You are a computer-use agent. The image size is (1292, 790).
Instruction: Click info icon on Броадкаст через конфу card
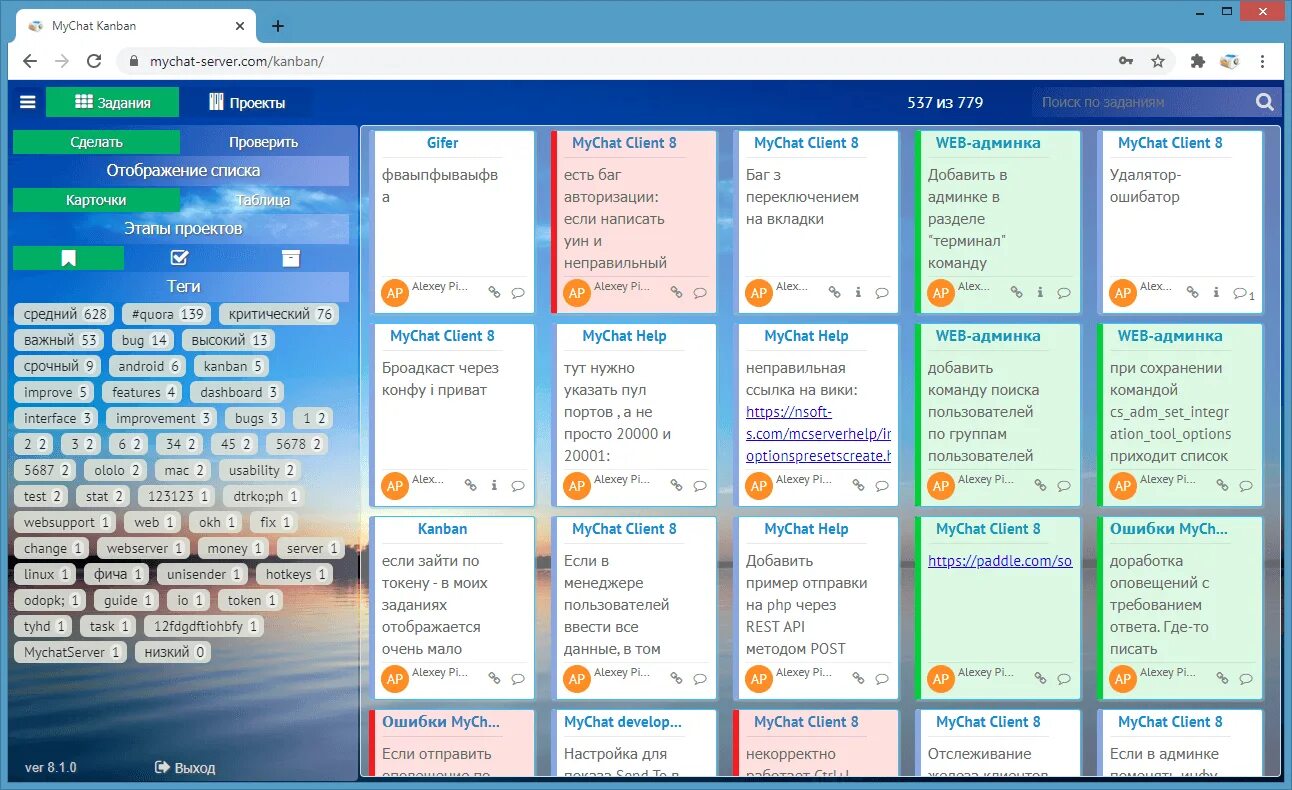pos(494,486)
